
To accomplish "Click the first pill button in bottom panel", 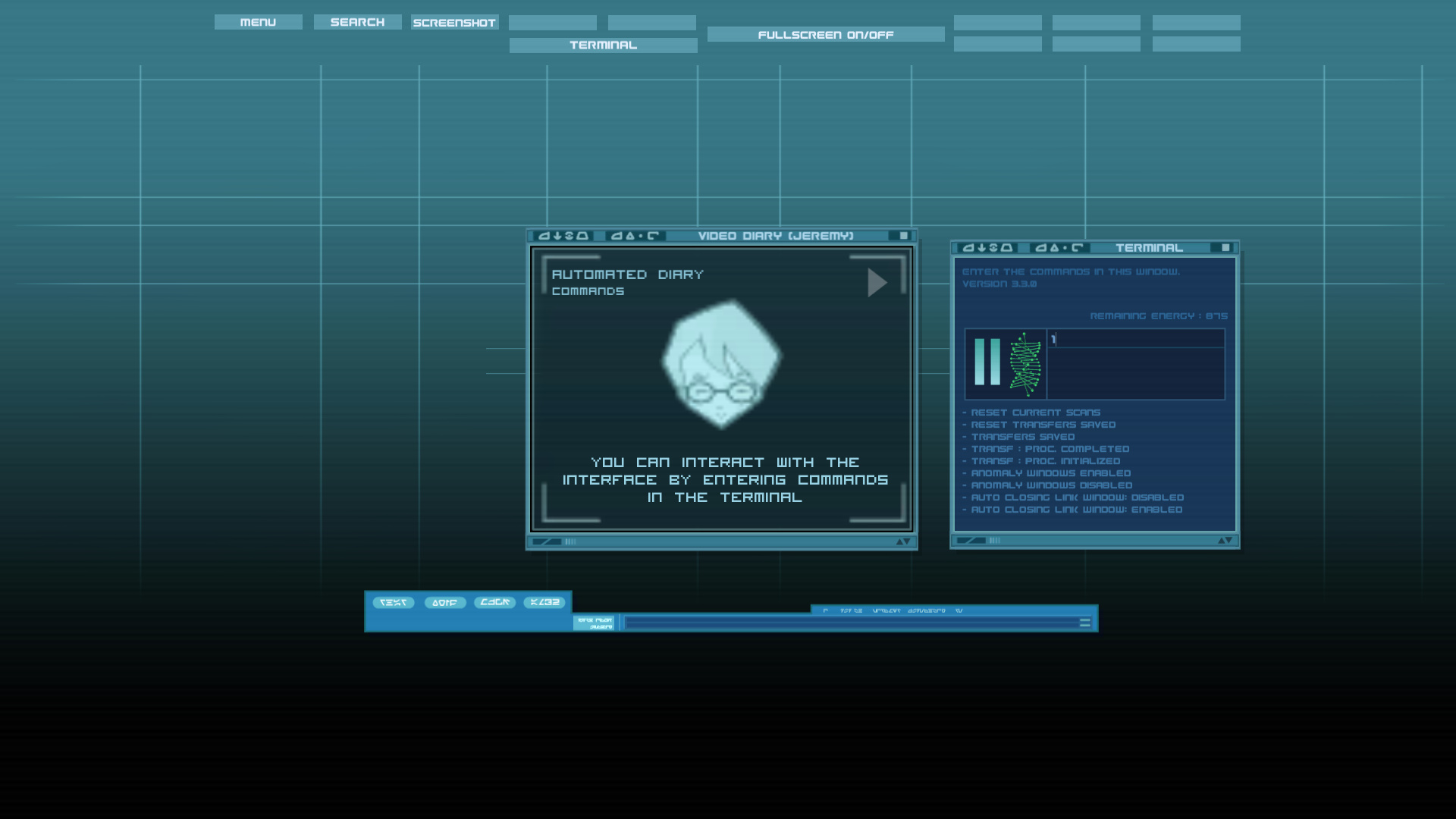I will pyautogui.click(x=393, y=602).
